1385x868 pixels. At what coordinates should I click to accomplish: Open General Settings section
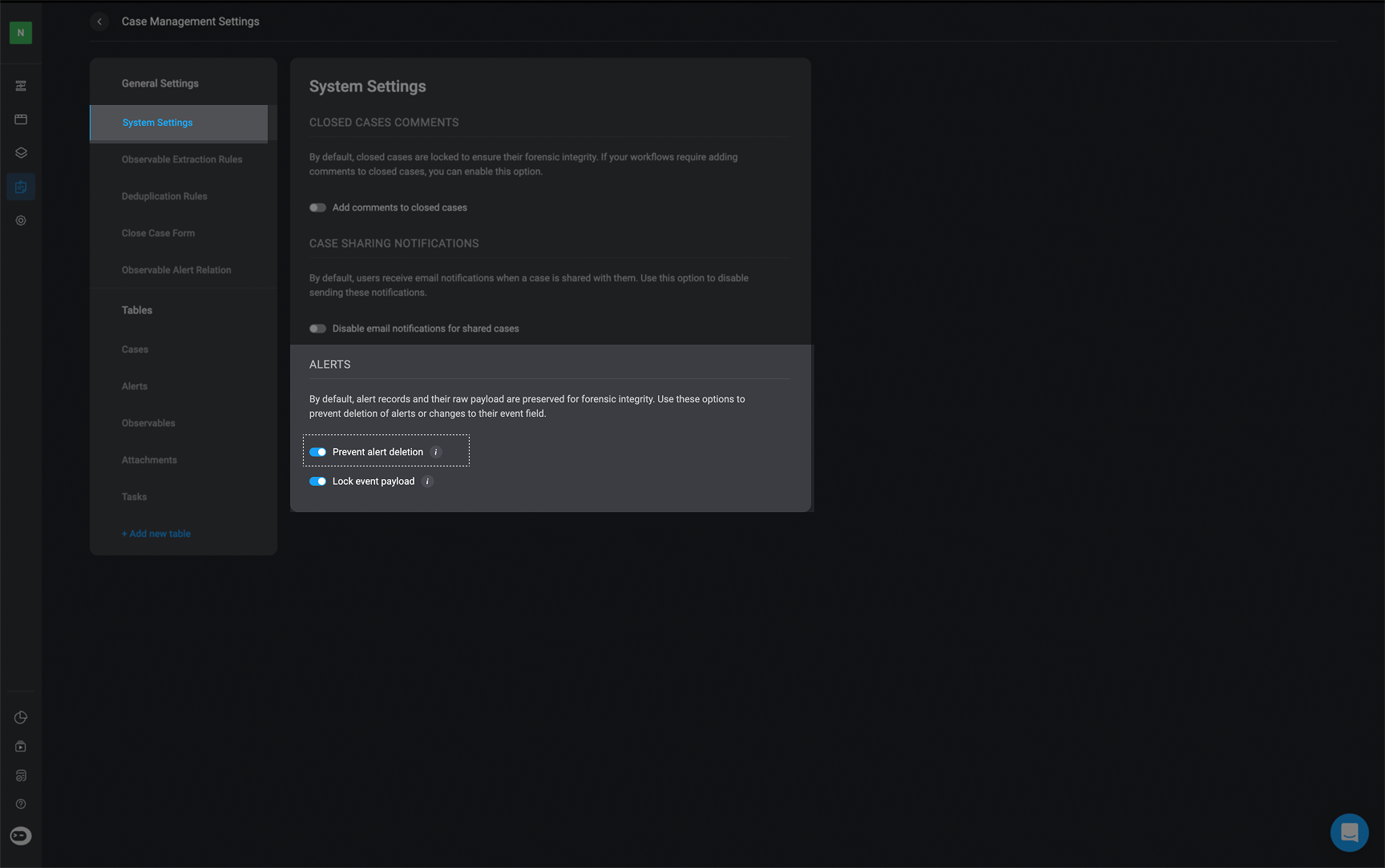coord(160,83)
